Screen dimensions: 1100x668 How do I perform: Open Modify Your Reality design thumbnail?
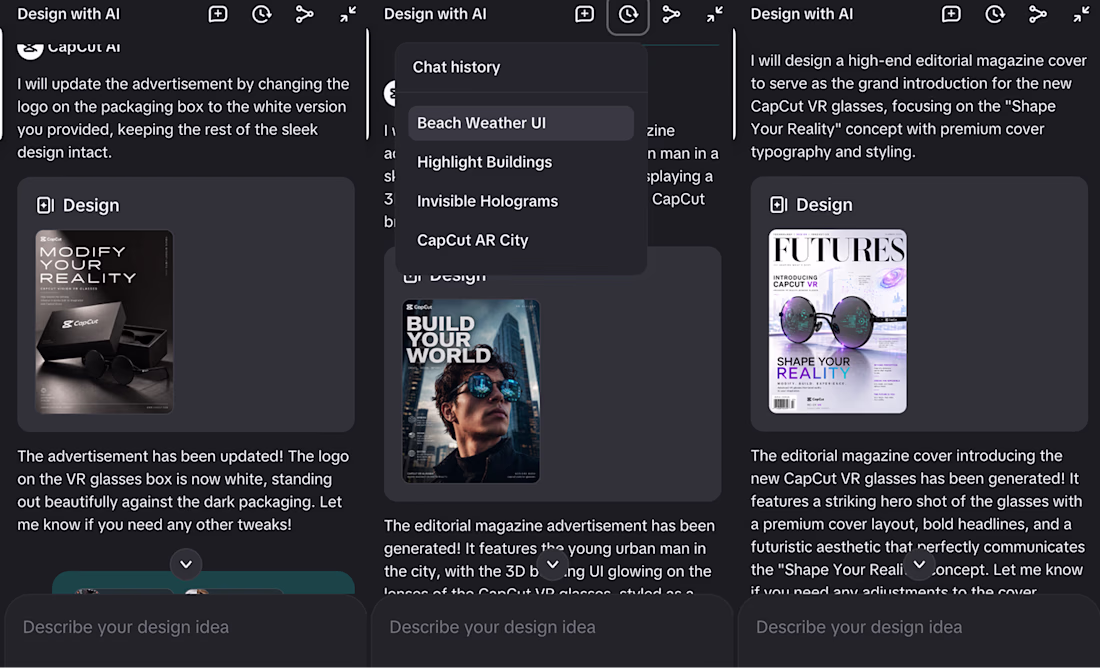pyautogui.click(x=104, y=321)
